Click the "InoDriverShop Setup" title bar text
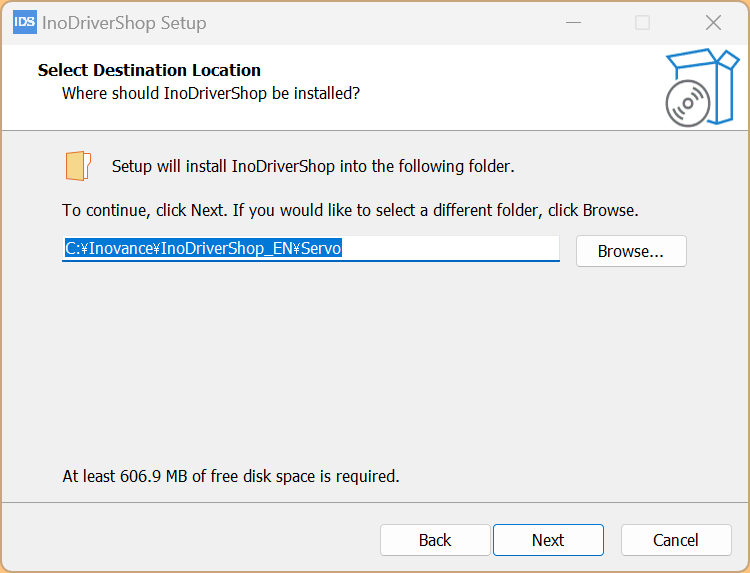Image resolution: width=750 pixels, height=573 pixels. pos(124,23)
